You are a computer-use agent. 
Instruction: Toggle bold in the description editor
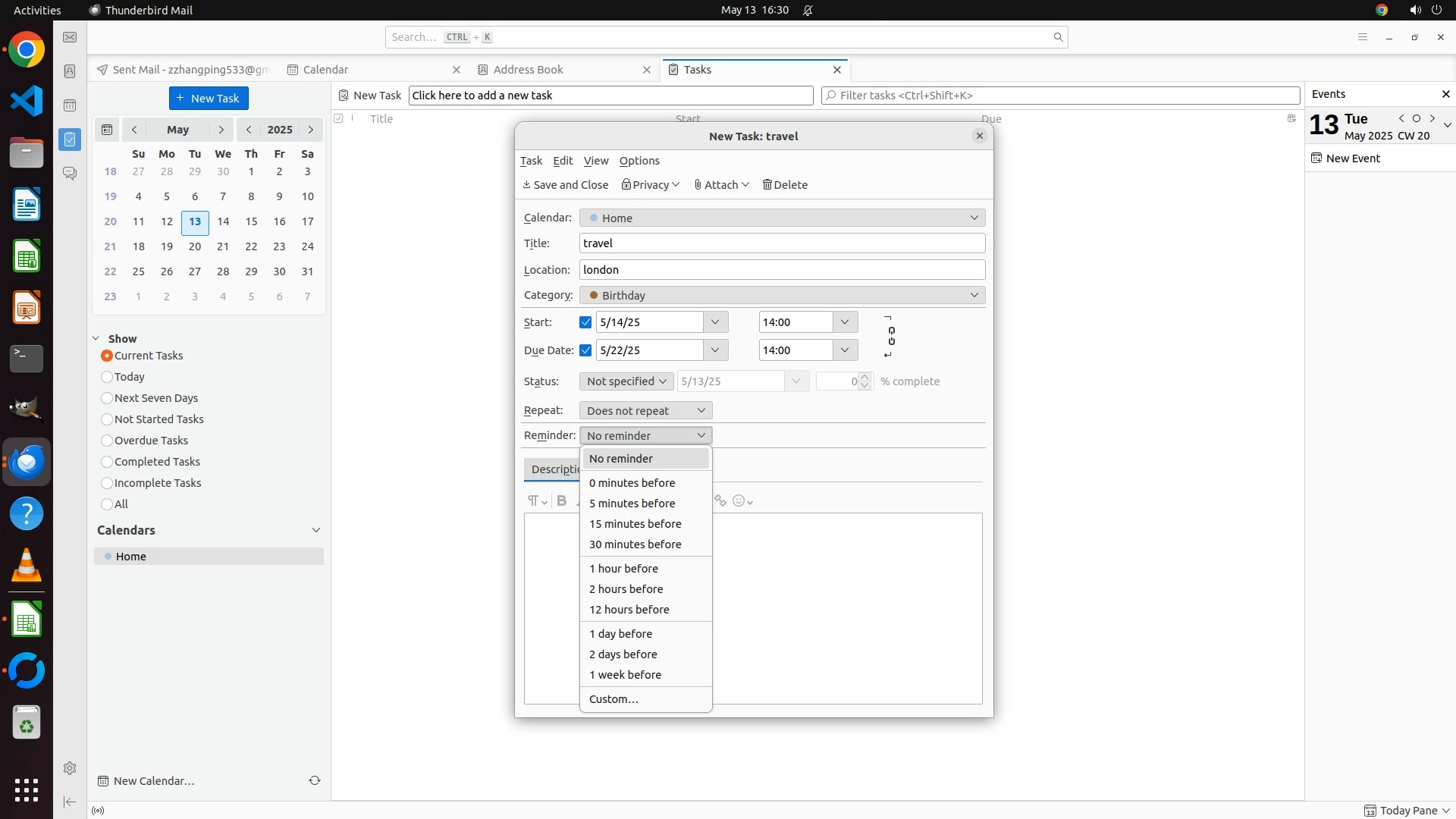click(561, 501)
